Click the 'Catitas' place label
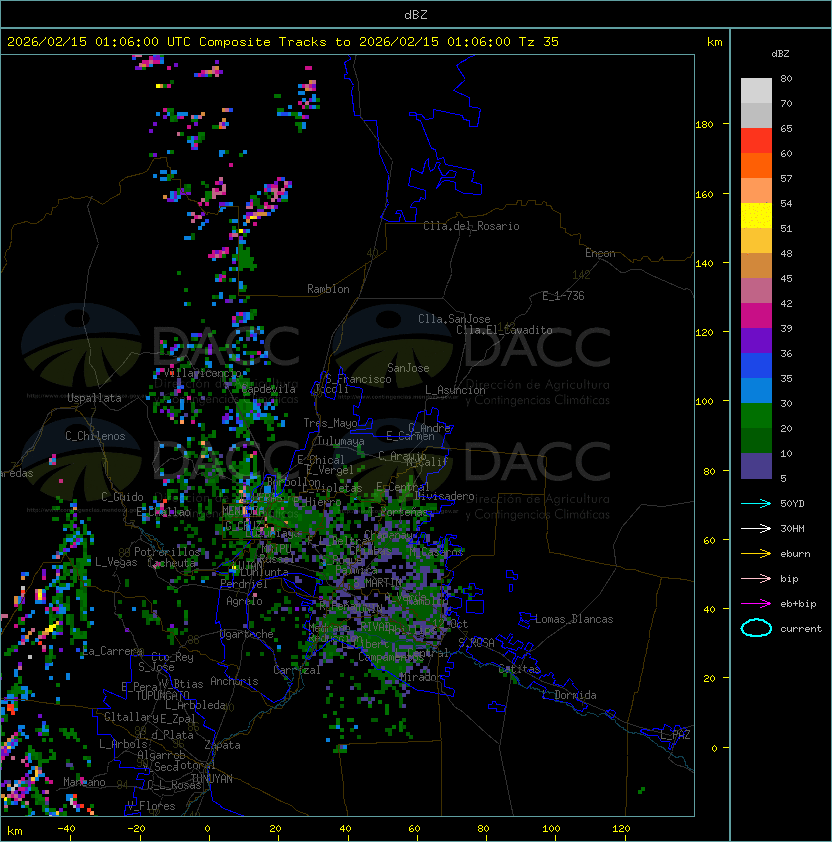The width and height of the screenshot is (832, 842). (x=519, y=669)
